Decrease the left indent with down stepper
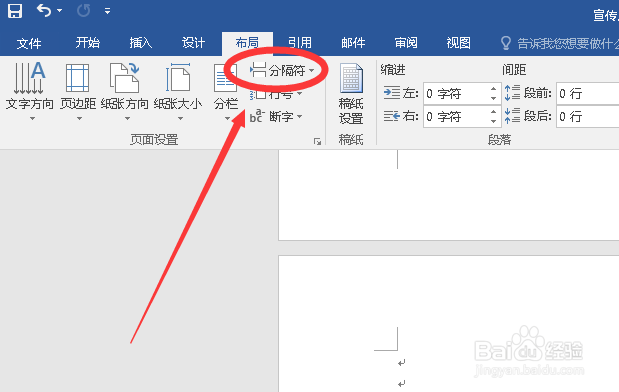619x392 pixels. [493, 98]
